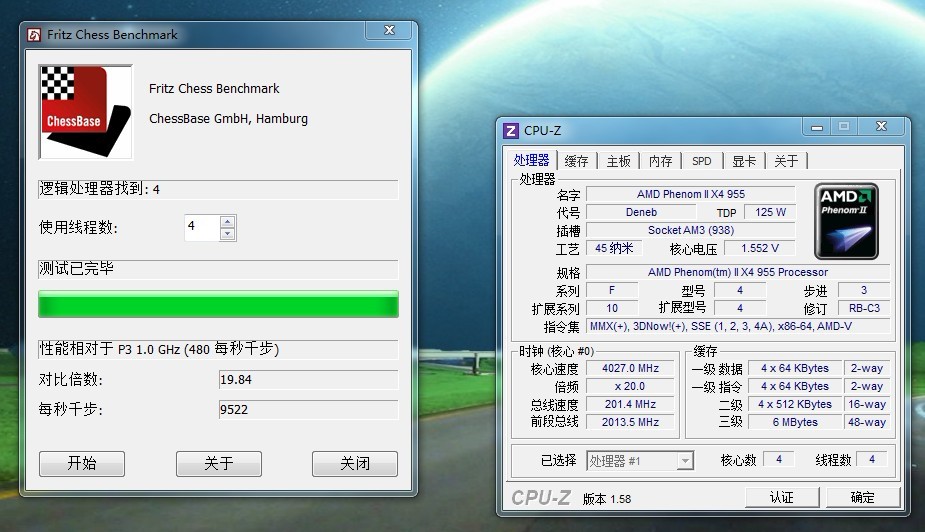Viewport: 925px width, 532px height.
Task: Click the Fritz Chess Benchmark title bar icon
Action: coord(34,35)
